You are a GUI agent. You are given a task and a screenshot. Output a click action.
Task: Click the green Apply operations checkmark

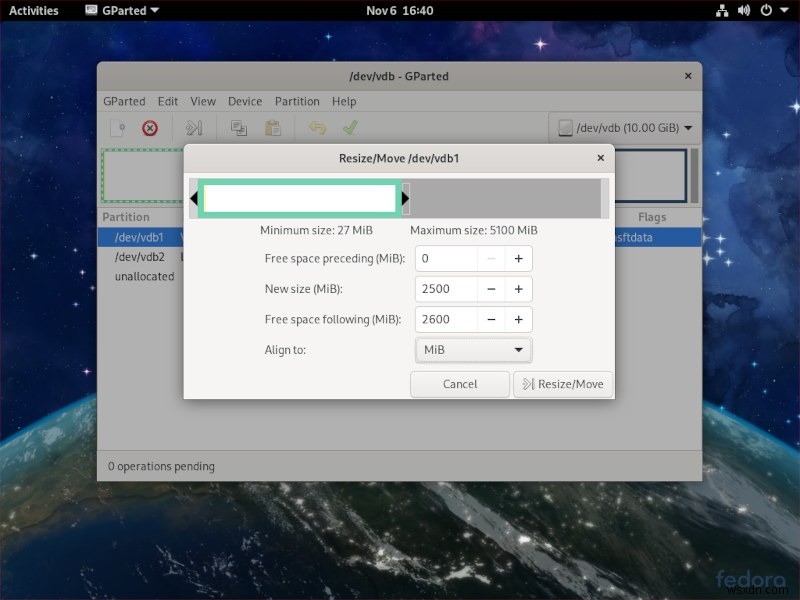pyautogui.click(x=350, y=128)
